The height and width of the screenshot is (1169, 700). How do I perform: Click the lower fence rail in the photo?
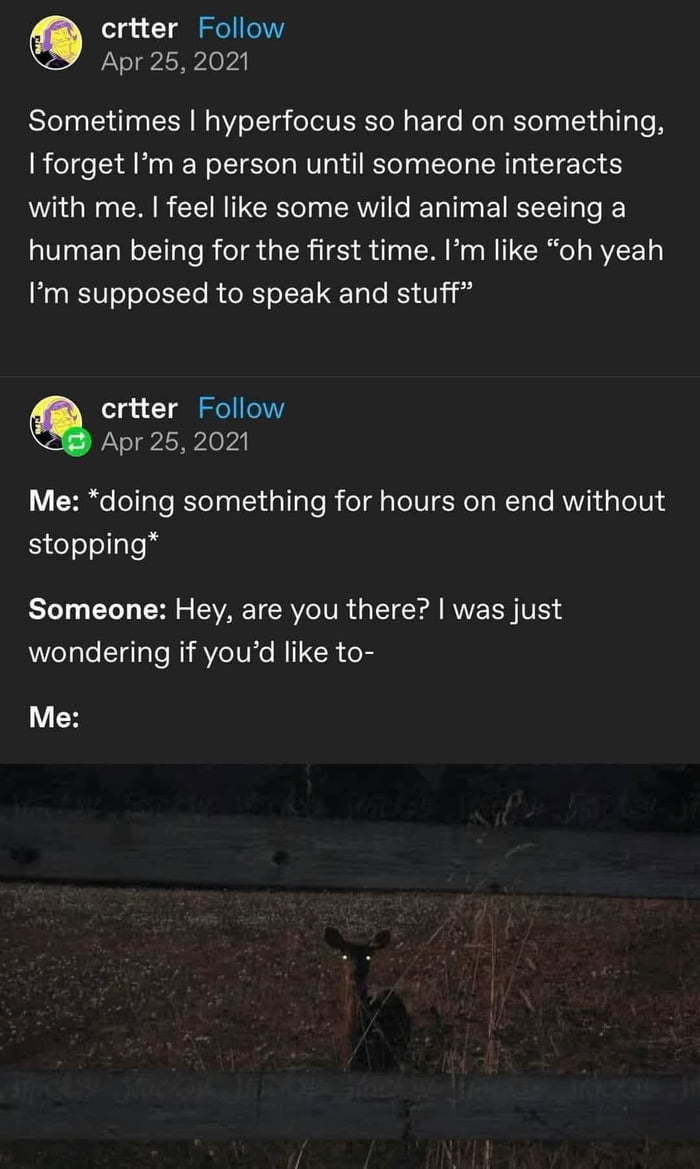point(350,1105)
